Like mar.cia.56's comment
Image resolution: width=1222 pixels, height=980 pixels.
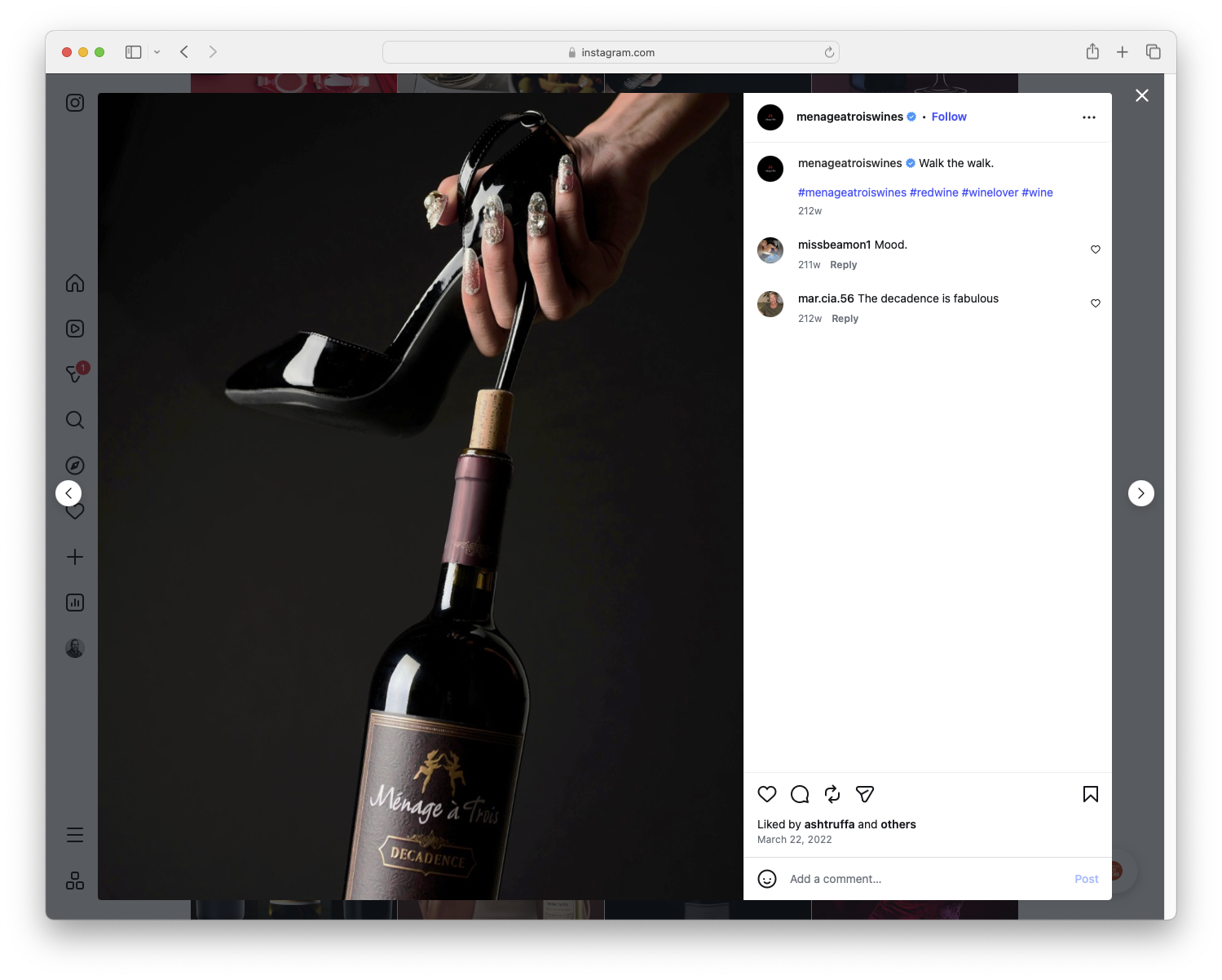pyautogui.click(x=1095, y=302)
